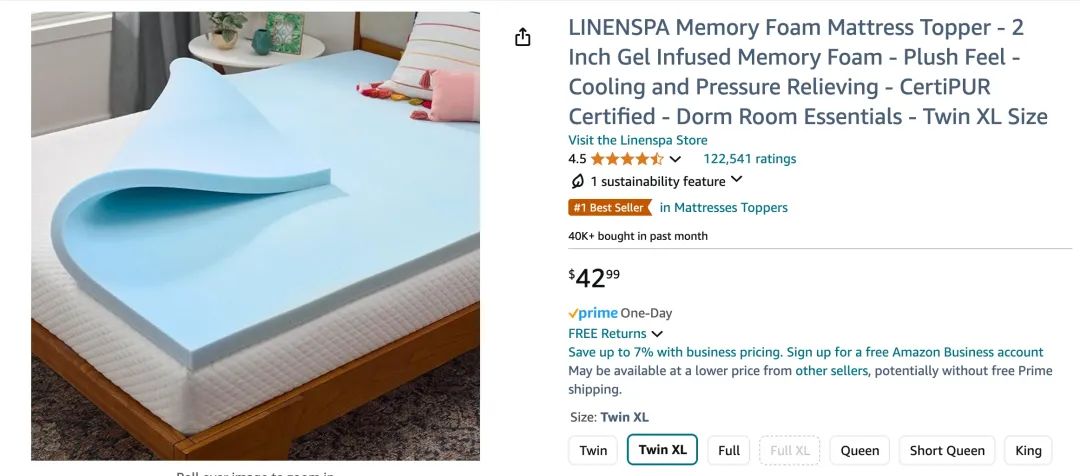Select the Twin size option
The width and height of the screenshot is (1080, 476).
(593, 450)
